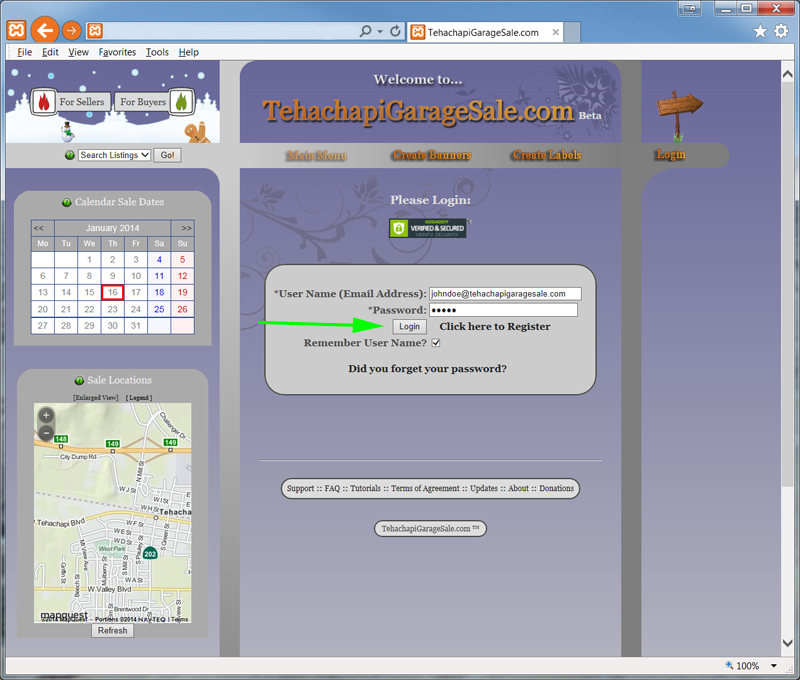The height and width of the screenshot is (680, 800).
Task: Click the 202 marker on the map
Action: [150, 553]
